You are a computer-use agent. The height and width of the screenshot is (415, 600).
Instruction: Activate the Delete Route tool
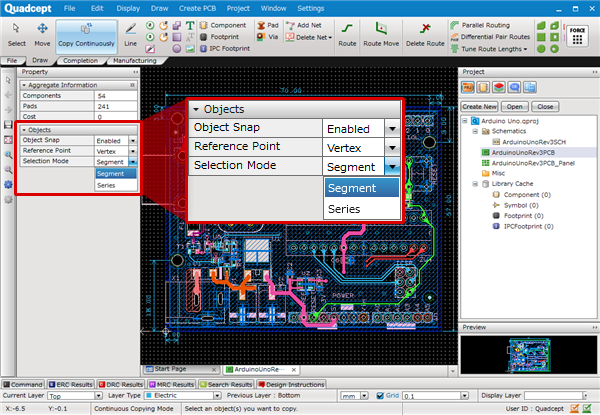point(425,34)
